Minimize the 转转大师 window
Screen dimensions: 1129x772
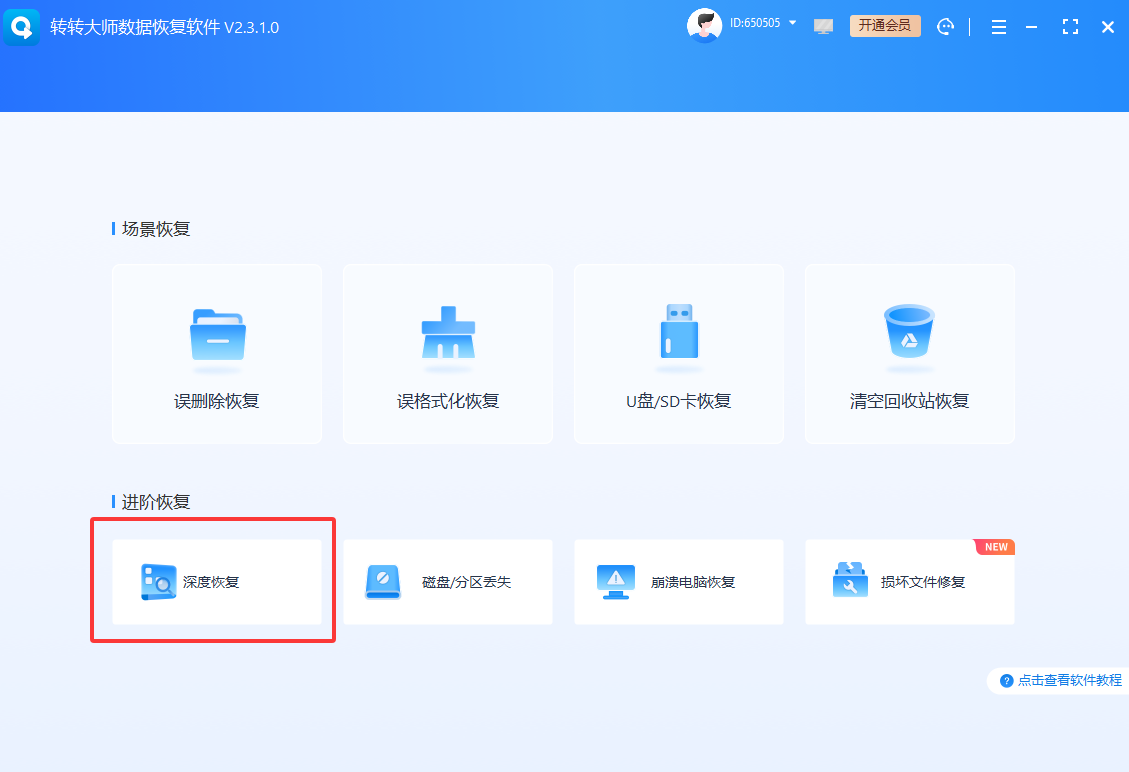1032,27
